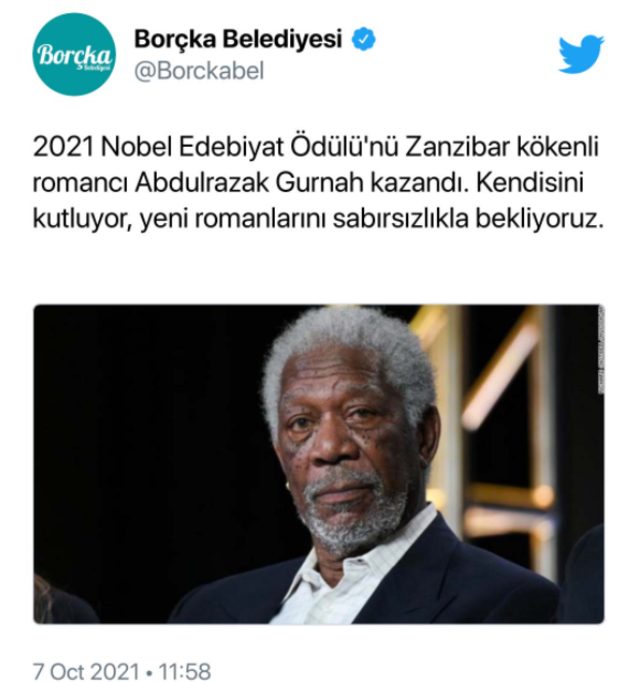Click the Twitter bird logo
The width and height of the screenshot is (640, 682).
[581, 54]
